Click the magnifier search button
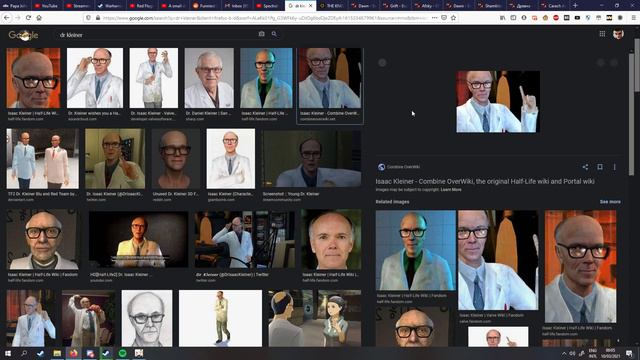Screen dimensions: 640x360 point(274,34)
